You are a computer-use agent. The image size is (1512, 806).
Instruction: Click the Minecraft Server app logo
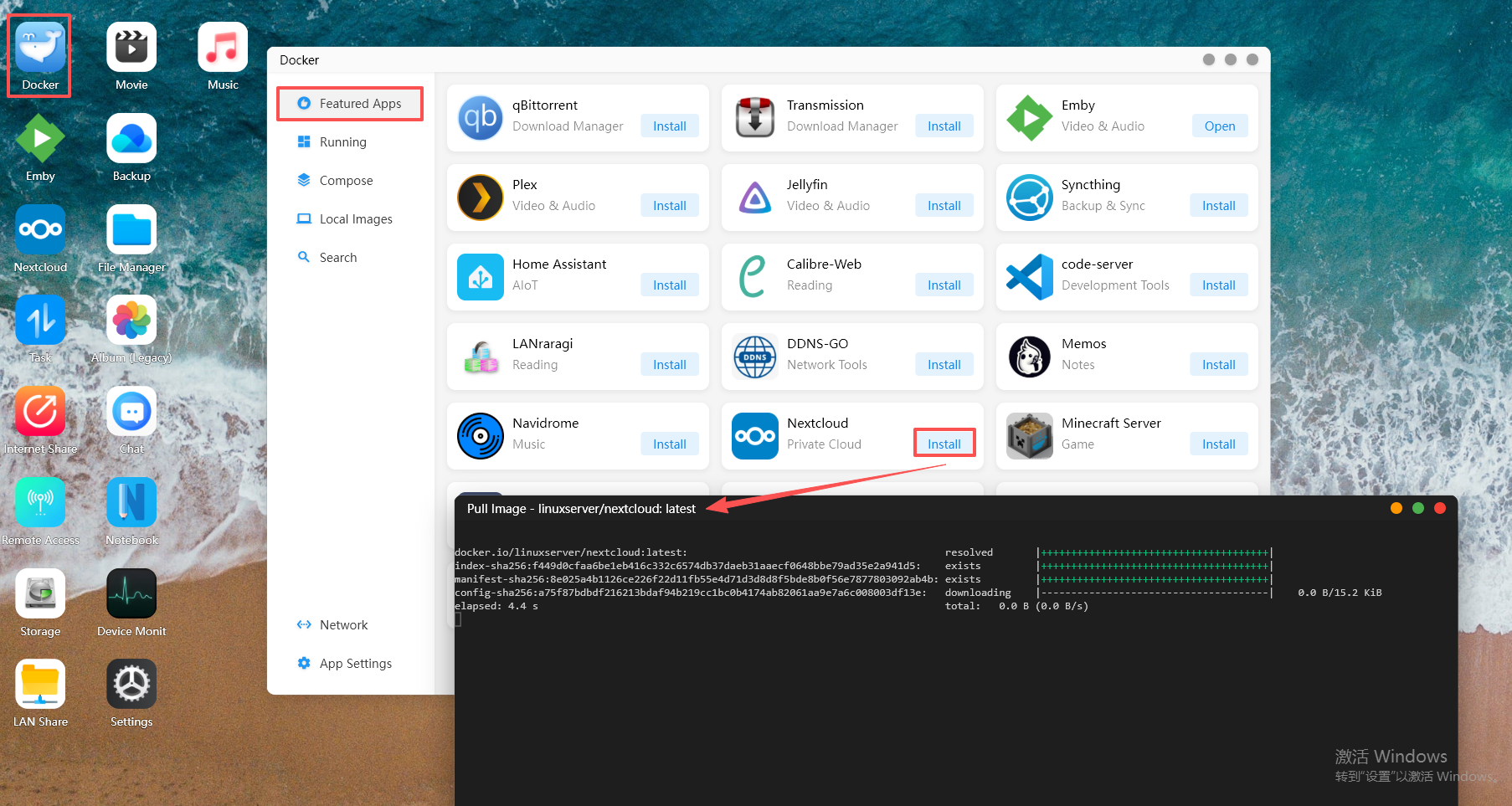point(1030,436)
